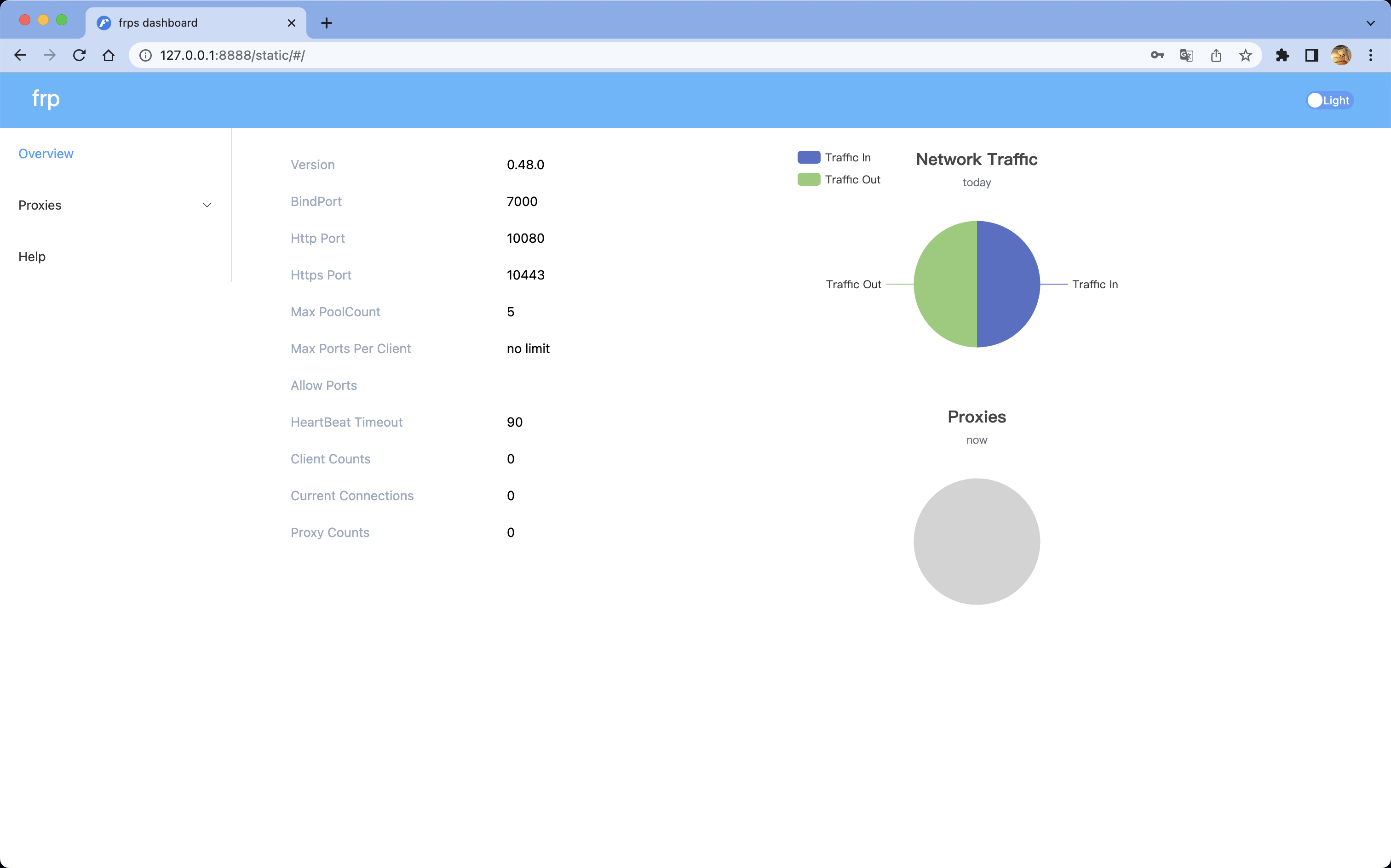Click the translate page icon
The width and height of the screenshot is (1391, 868).
[1186, 55]
